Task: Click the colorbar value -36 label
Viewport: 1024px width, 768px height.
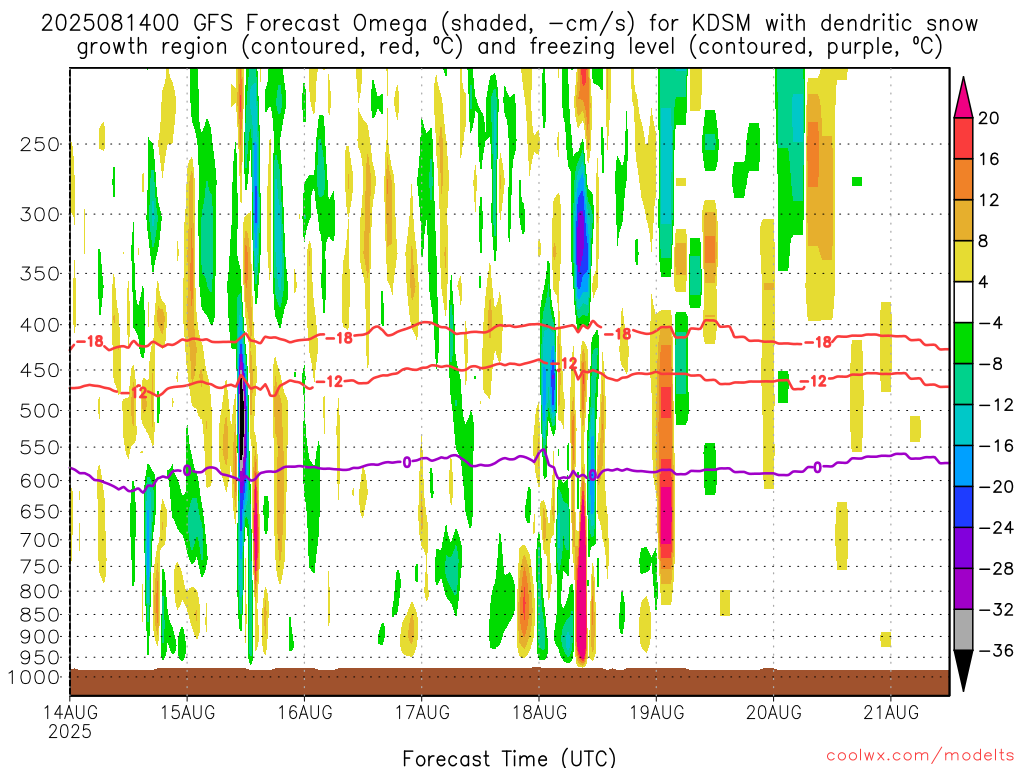Action: point(995,650)
